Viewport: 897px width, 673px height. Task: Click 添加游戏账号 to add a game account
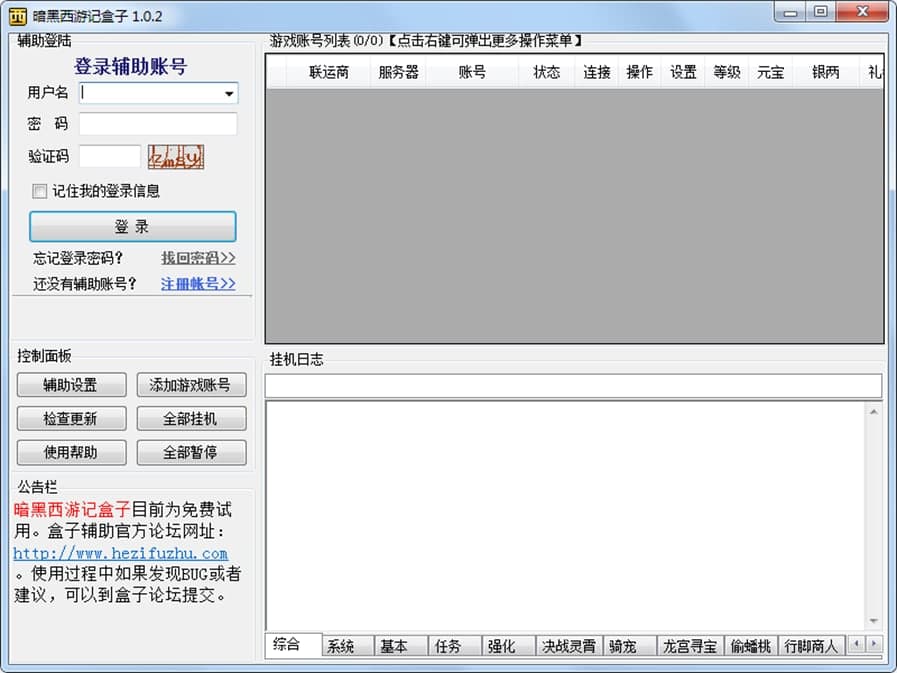coord(191,385)
